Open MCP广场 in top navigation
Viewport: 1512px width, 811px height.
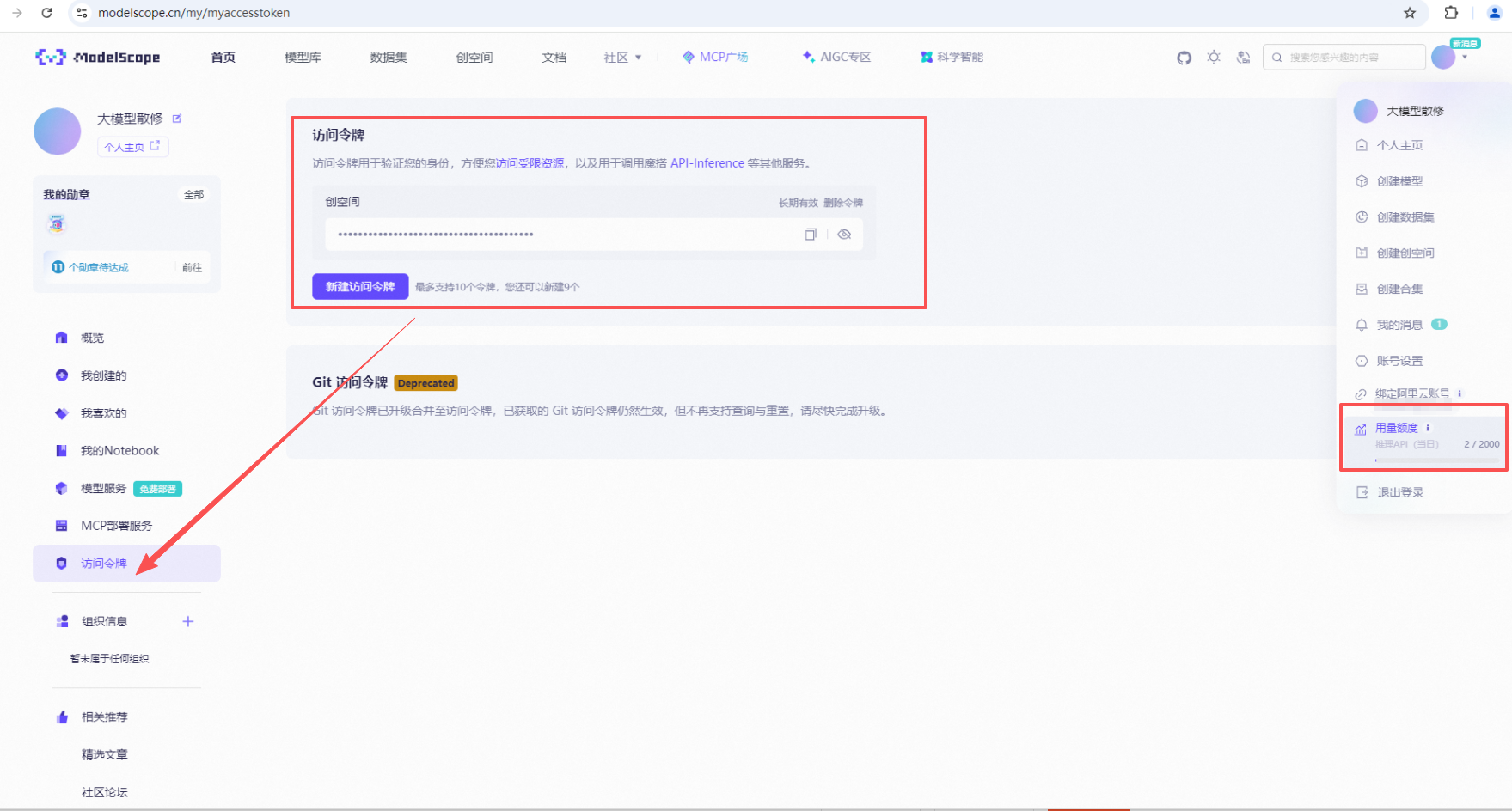click(x=715, y=57)
